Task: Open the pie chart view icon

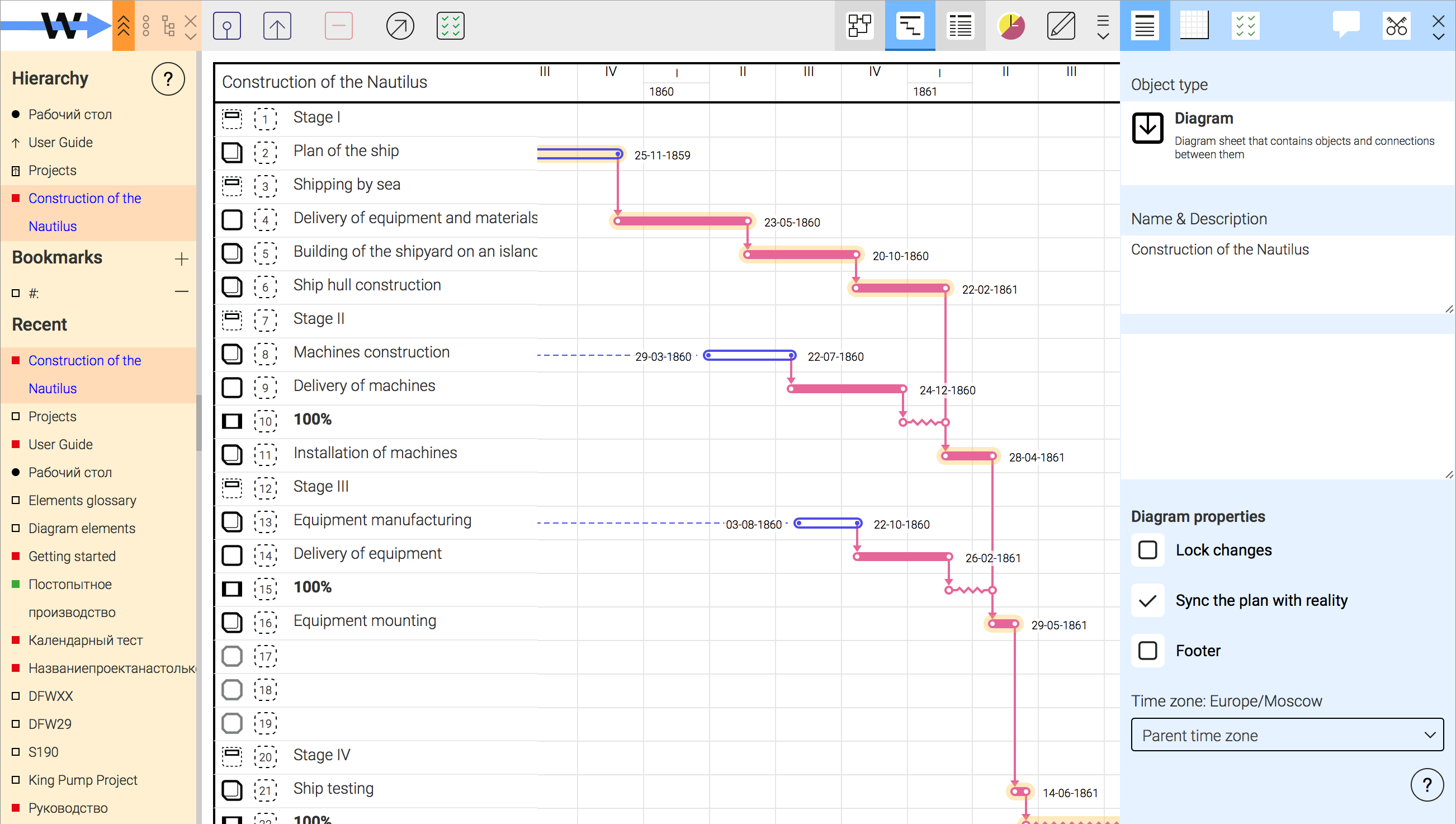Action: pyautogui.click(x=1011, y=26)
